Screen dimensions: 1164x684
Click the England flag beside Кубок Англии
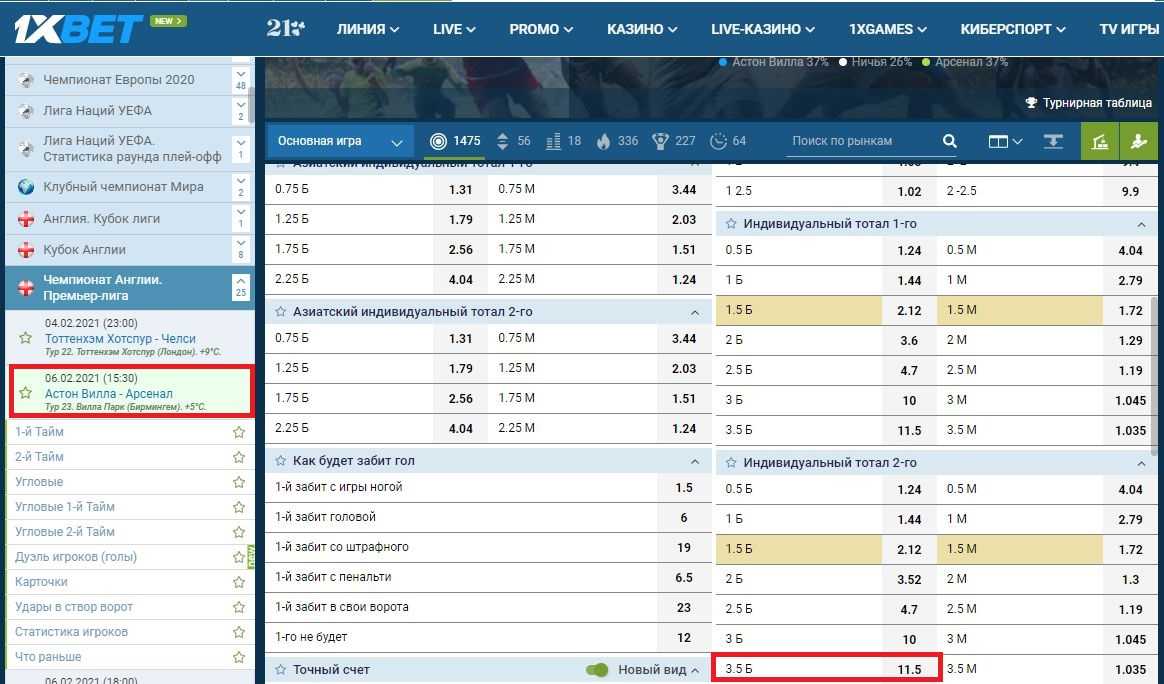click(x=26, y=250)
